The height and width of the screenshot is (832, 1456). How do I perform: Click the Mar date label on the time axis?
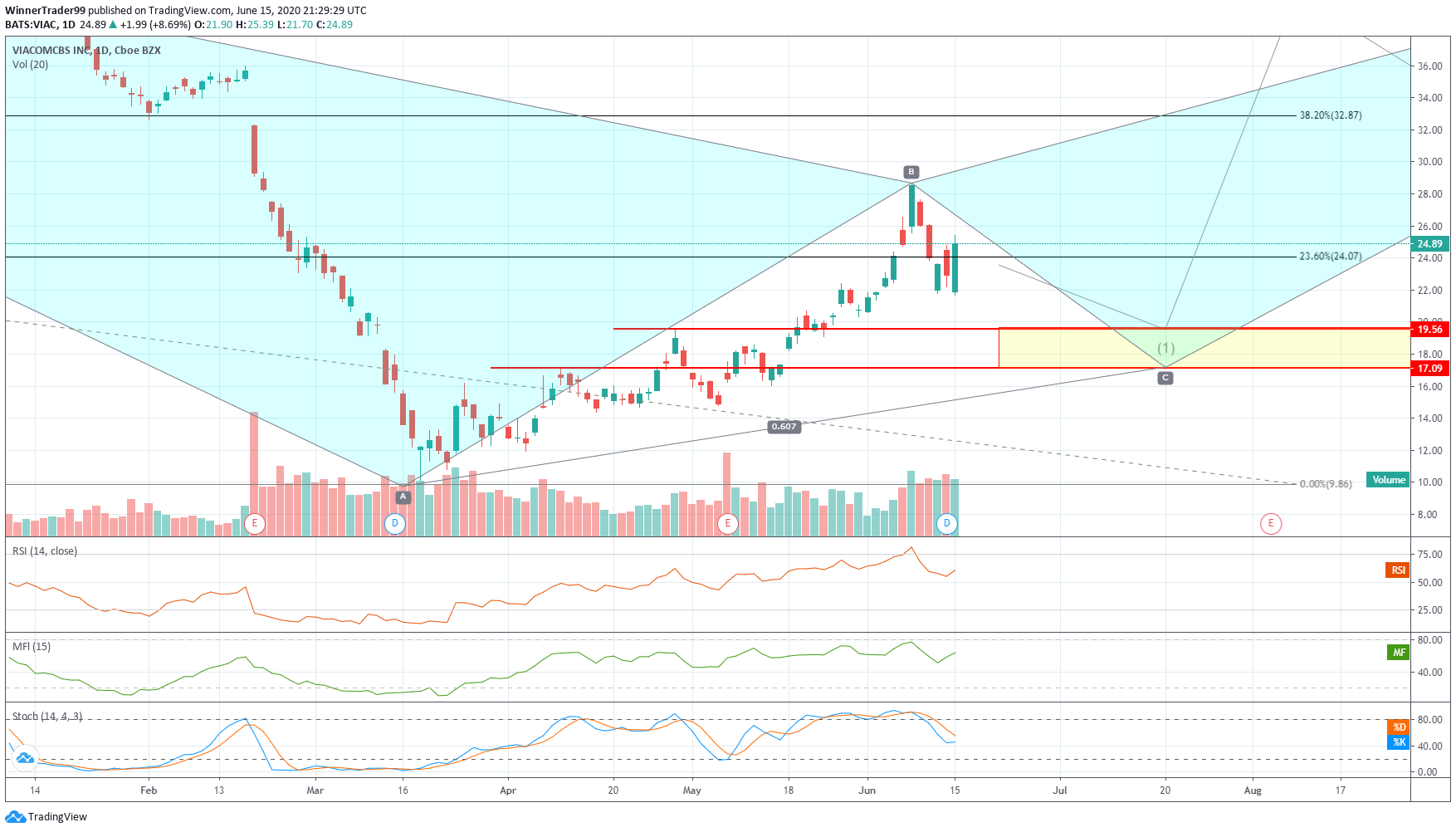(315, 790)
